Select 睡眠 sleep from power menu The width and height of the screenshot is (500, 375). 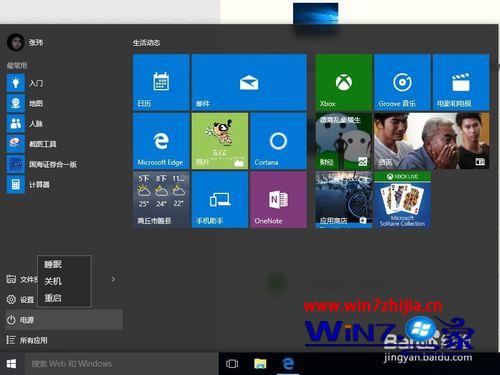click(64, 264)
